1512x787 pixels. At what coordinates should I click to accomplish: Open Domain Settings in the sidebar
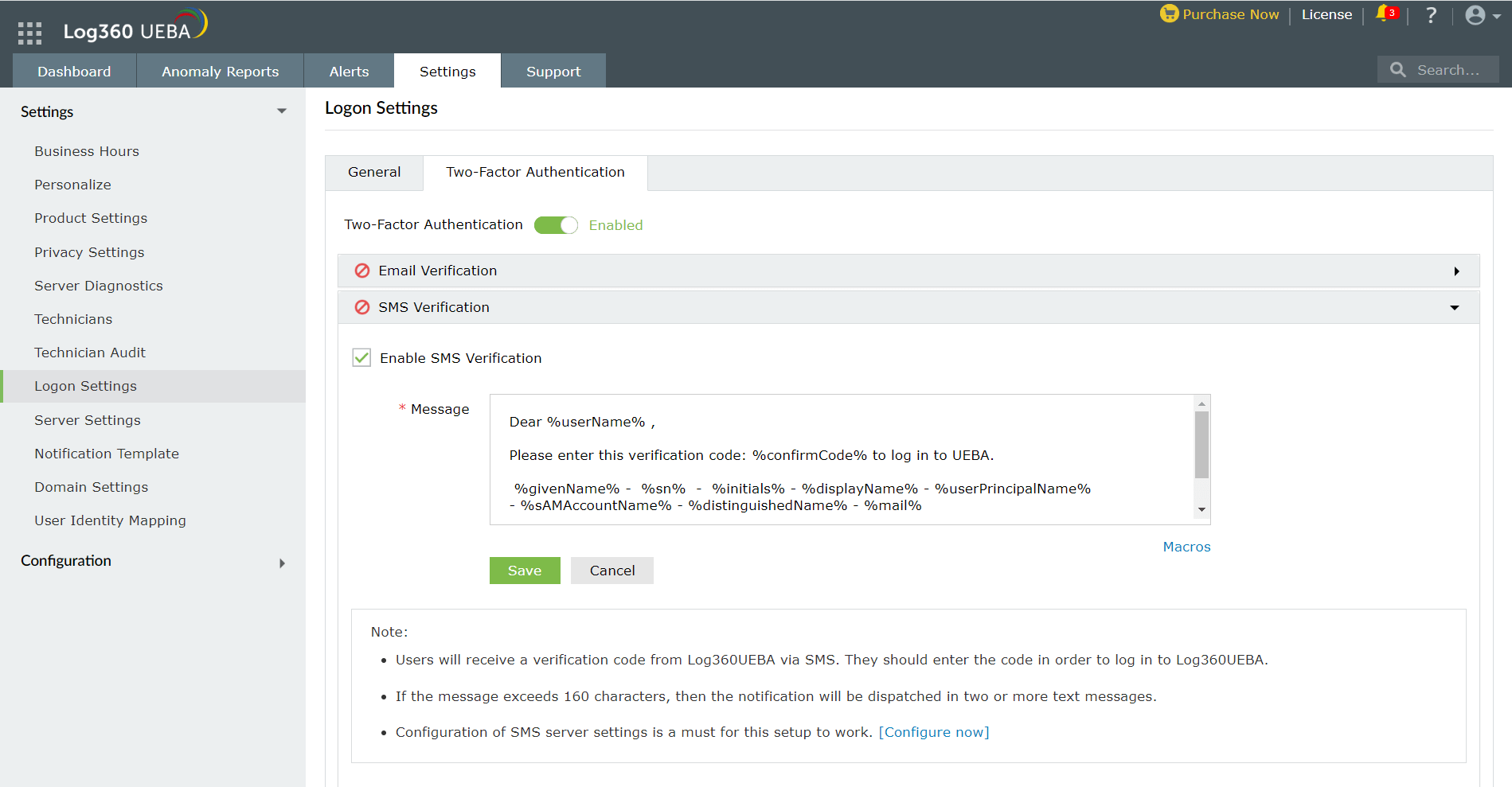pos(91,487)
